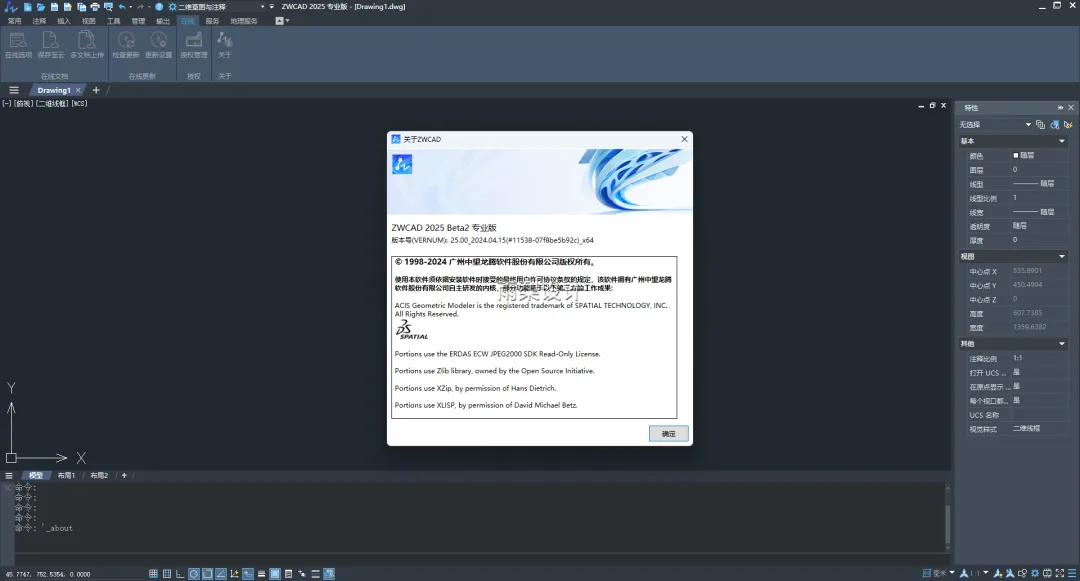Toggle object snap tracking in status bar
Viewport: 1080px width, 581px height.
221,573
